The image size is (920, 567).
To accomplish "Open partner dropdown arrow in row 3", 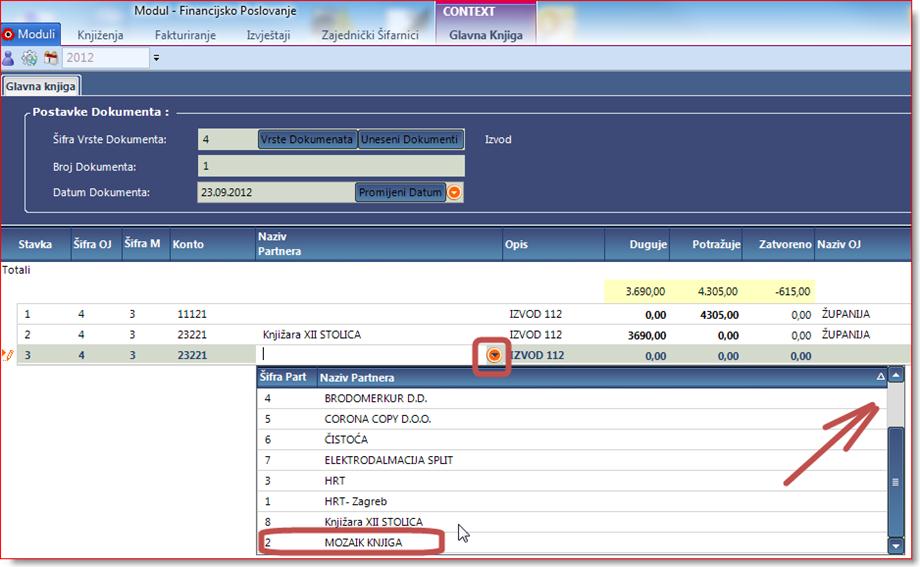I will [494, 355].
